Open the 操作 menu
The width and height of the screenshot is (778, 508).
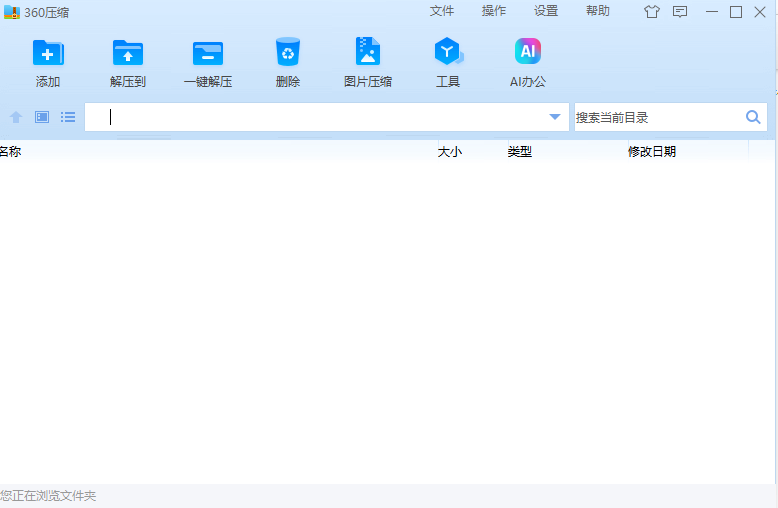(494, 11)
